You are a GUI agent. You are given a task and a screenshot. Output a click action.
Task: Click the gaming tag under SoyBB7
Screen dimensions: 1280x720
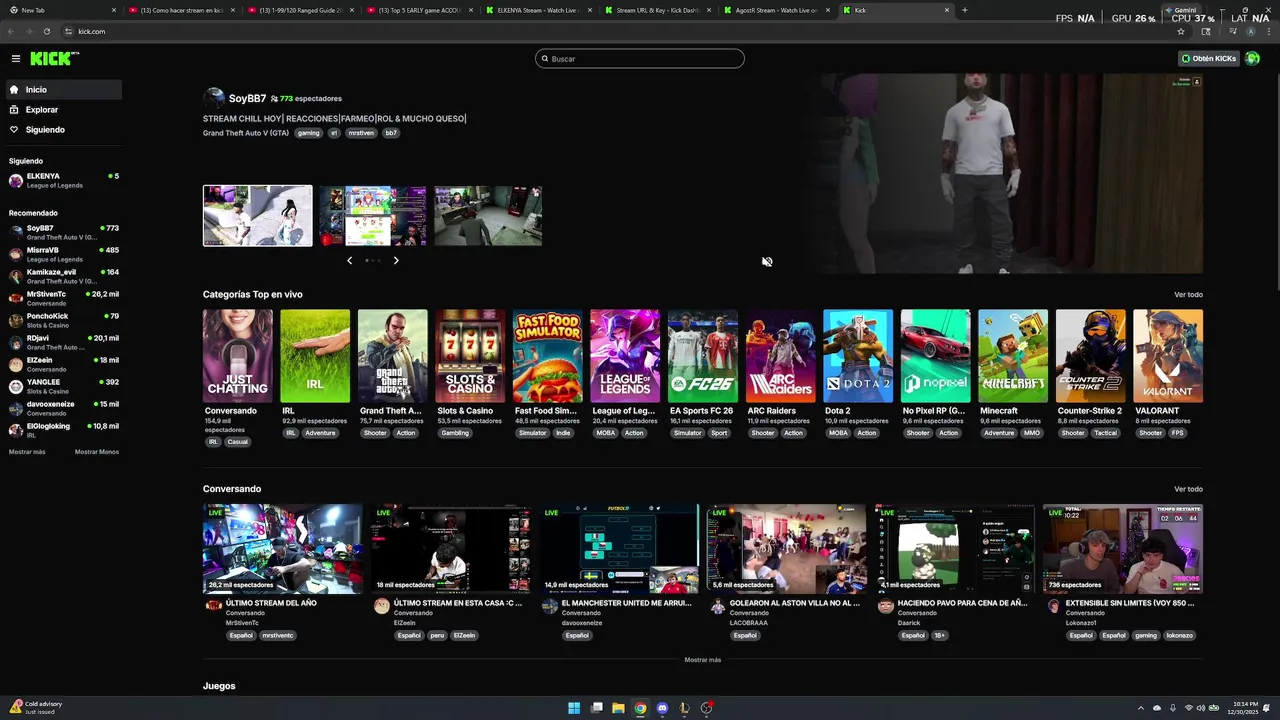click(308, 133)
